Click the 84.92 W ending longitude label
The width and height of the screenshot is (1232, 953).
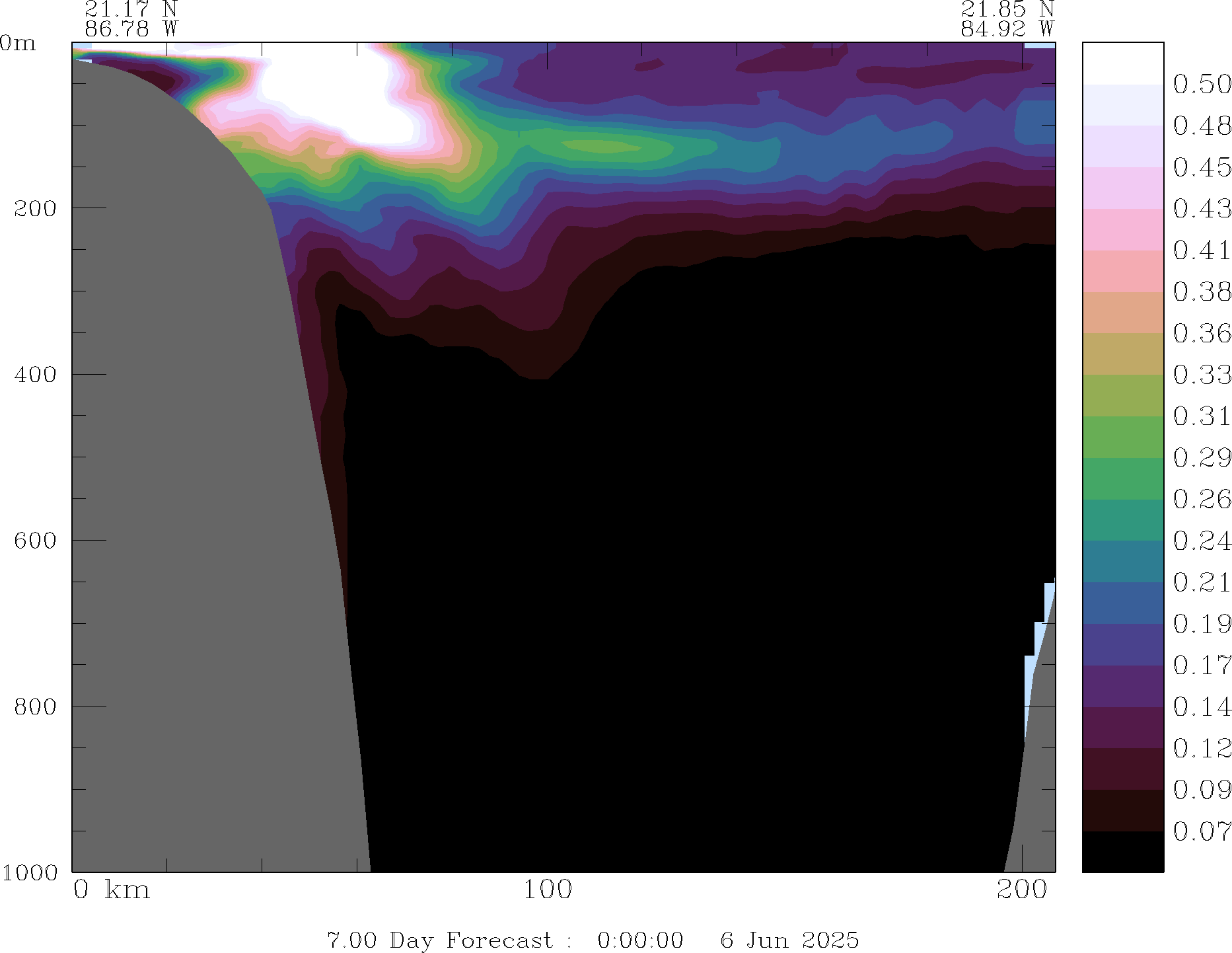tap(1007, 29)
